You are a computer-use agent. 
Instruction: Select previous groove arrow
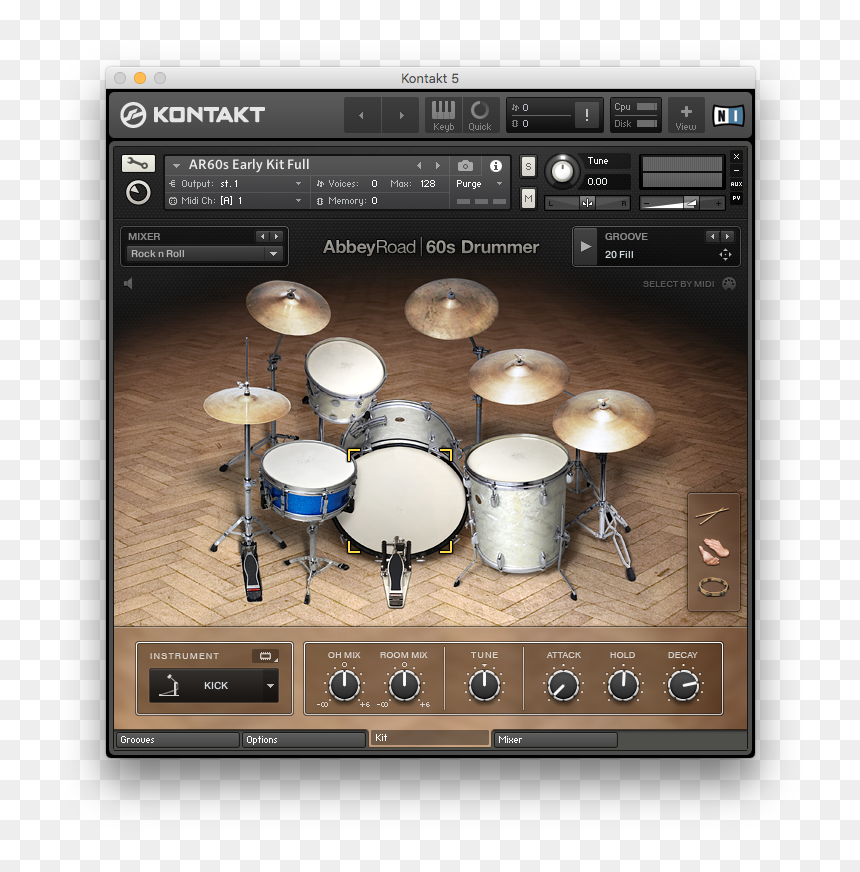(x=712, y=236)
